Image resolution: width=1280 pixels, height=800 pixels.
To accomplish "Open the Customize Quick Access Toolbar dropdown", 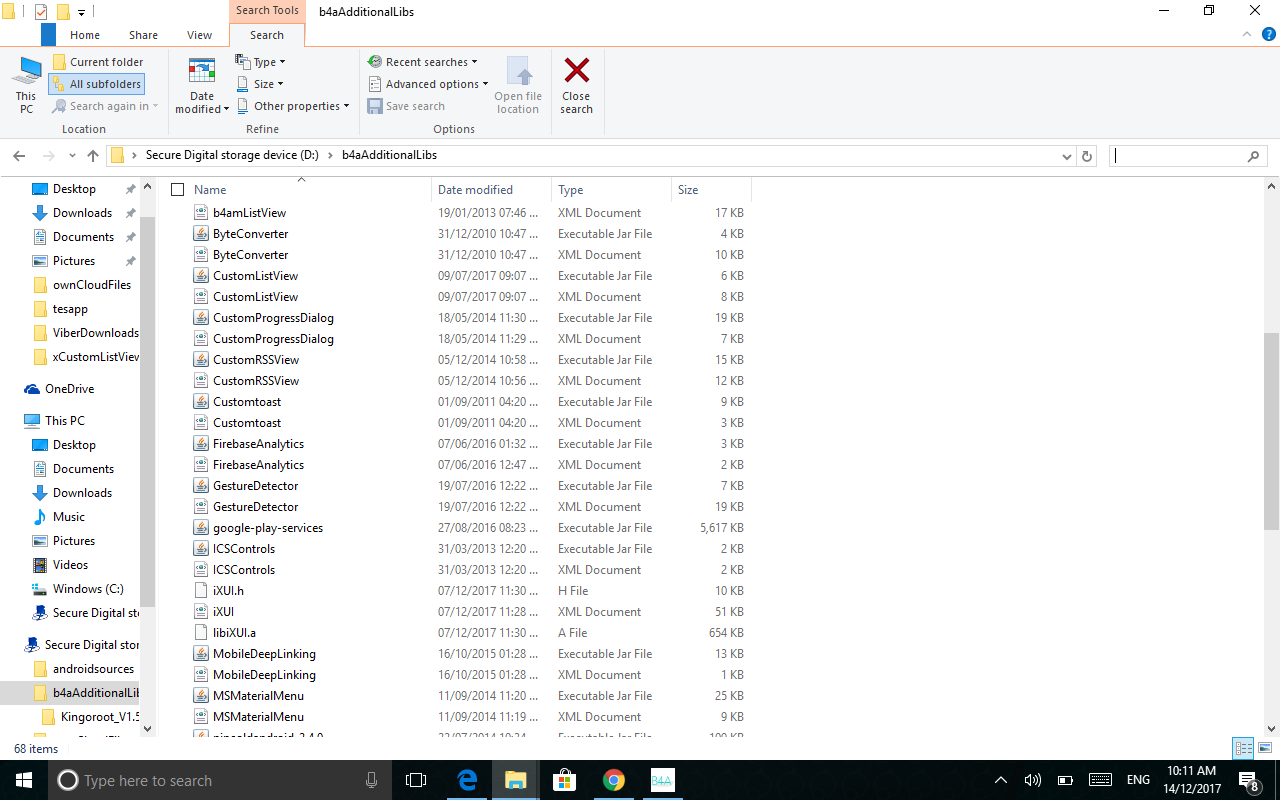I will [x=81, y=12].
